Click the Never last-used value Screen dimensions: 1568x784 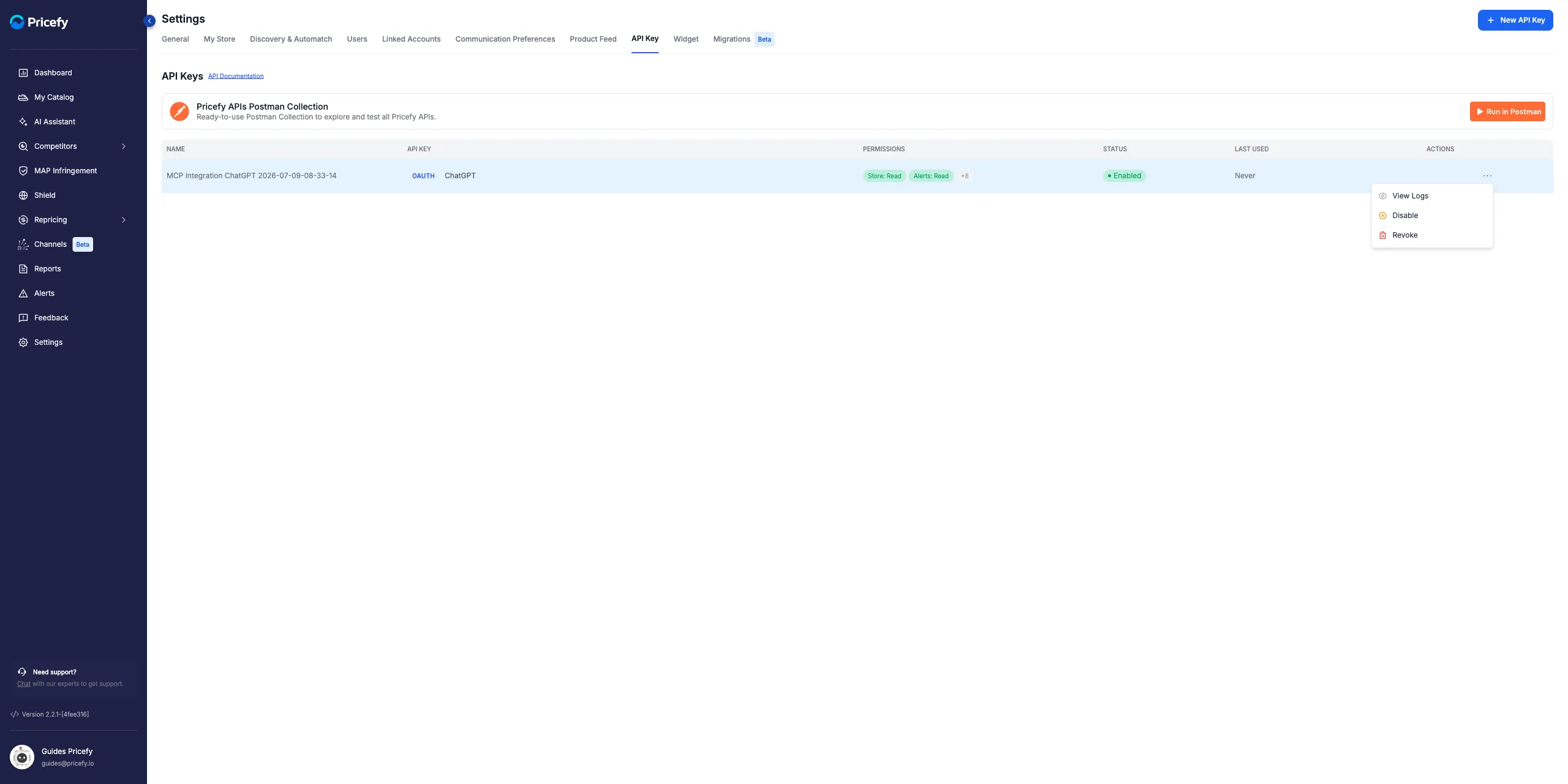(1245, 176)
